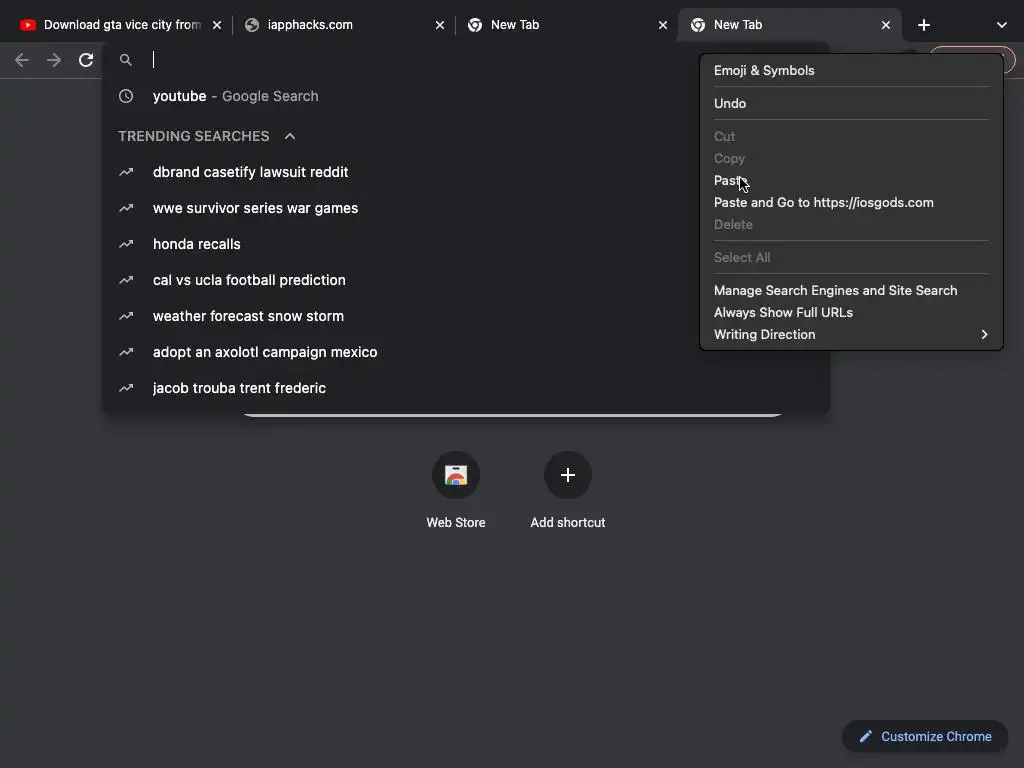This screenshot has width=1024, height=768.
Task: Open a new tab with plus icon
Action: click(x=924, y=25)
